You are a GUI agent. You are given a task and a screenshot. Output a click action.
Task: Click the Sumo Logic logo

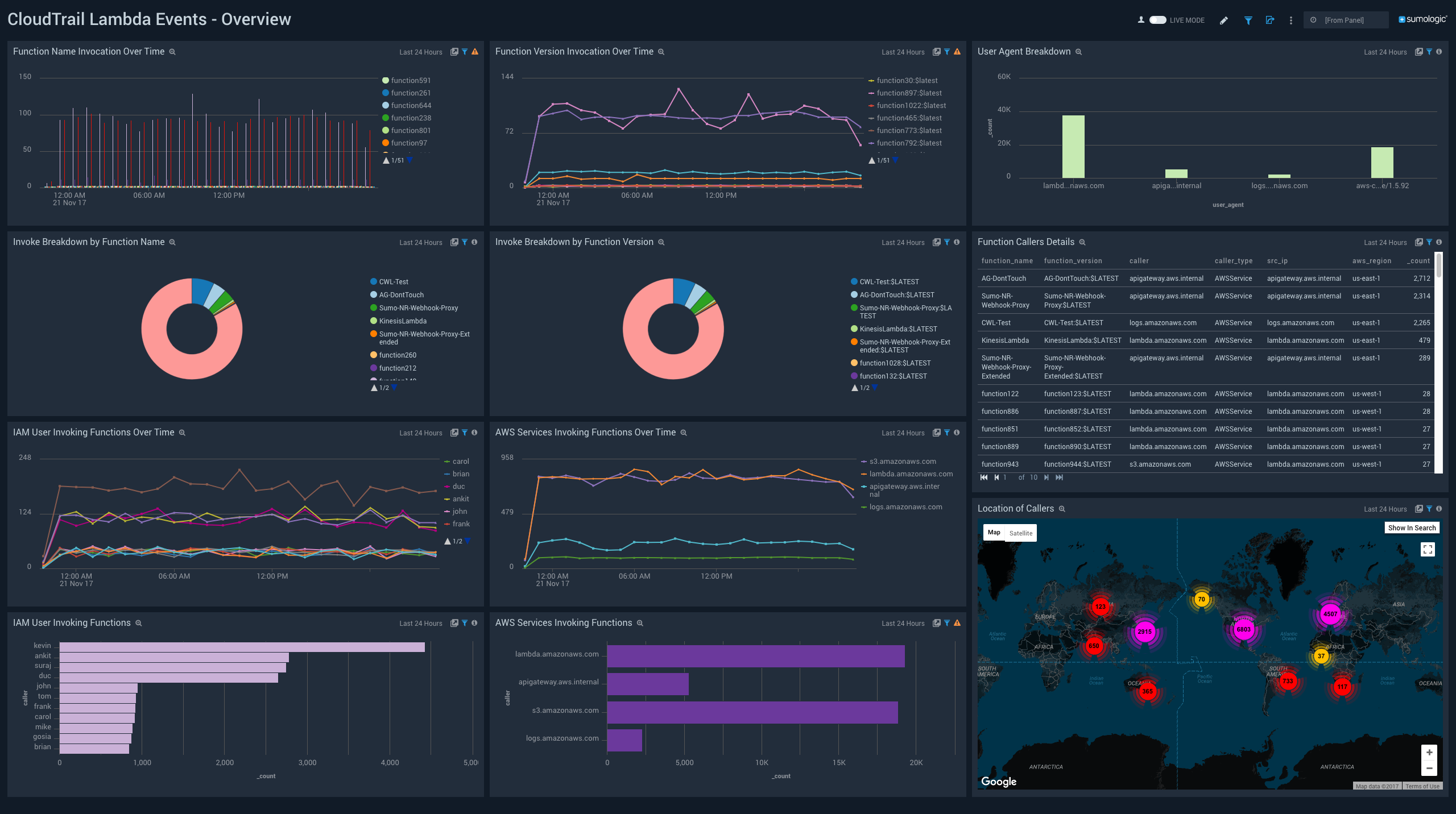click(1422, 19)
